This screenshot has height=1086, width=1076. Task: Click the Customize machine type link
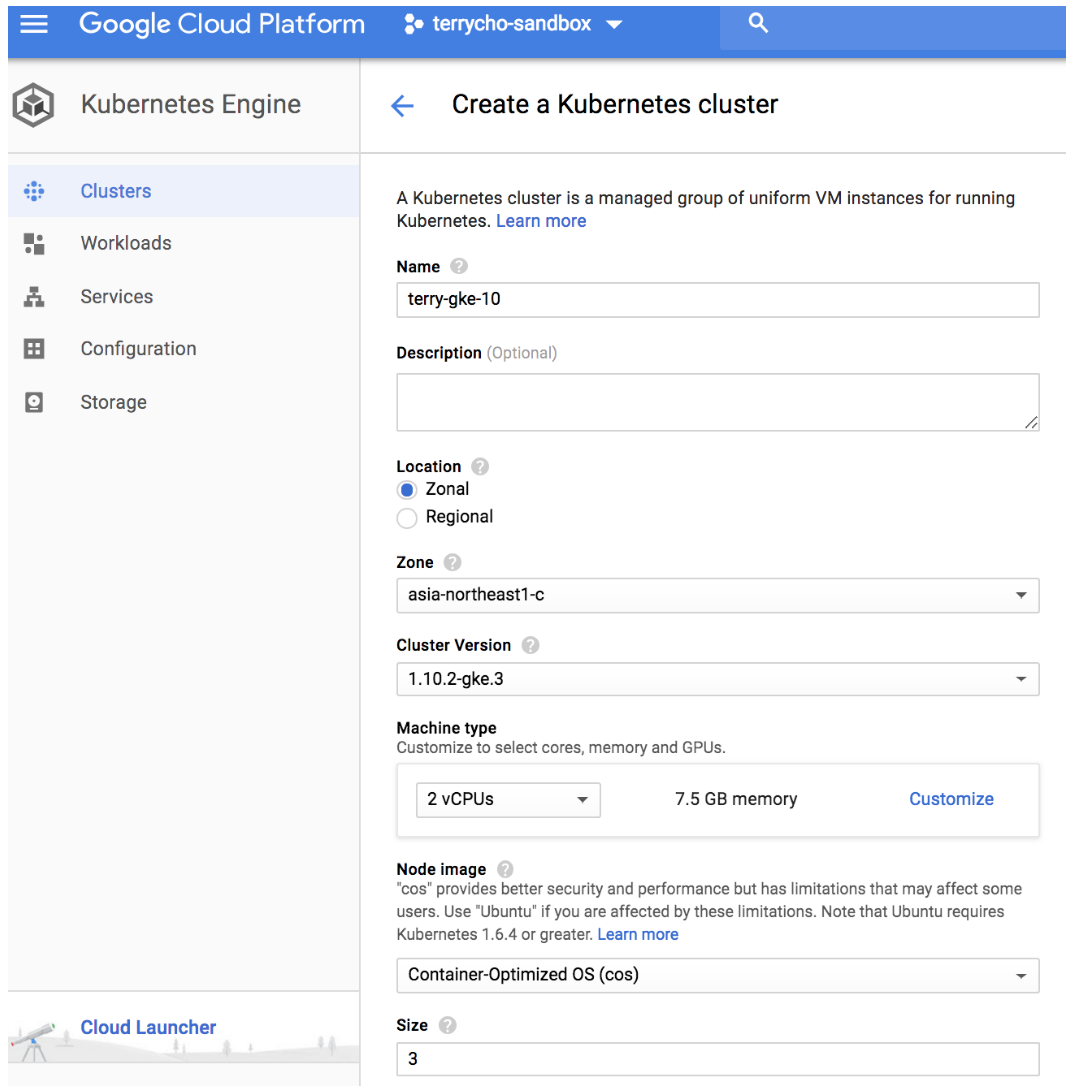point(951,799)
